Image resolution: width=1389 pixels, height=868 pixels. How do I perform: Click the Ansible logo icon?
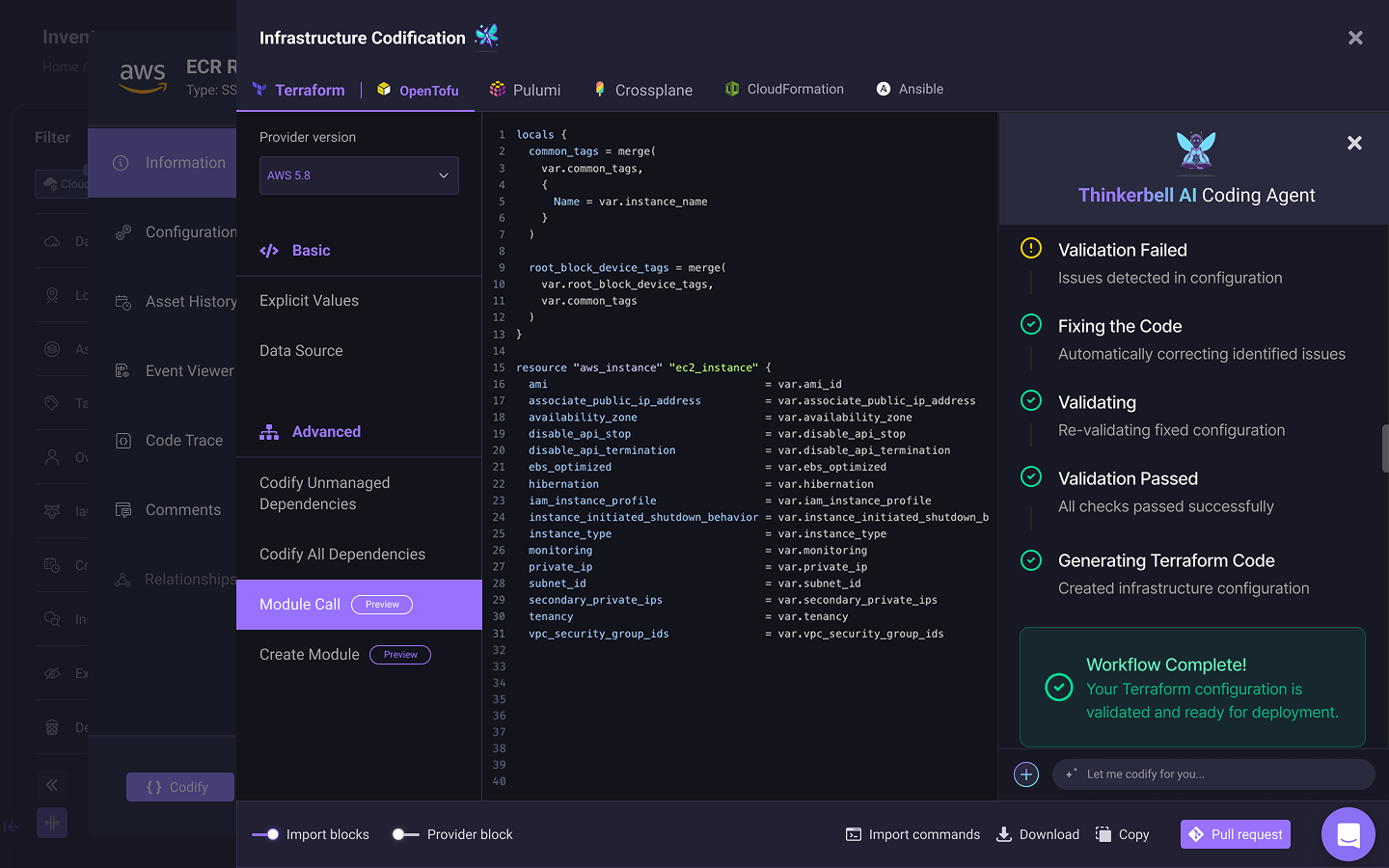[884, 89]
